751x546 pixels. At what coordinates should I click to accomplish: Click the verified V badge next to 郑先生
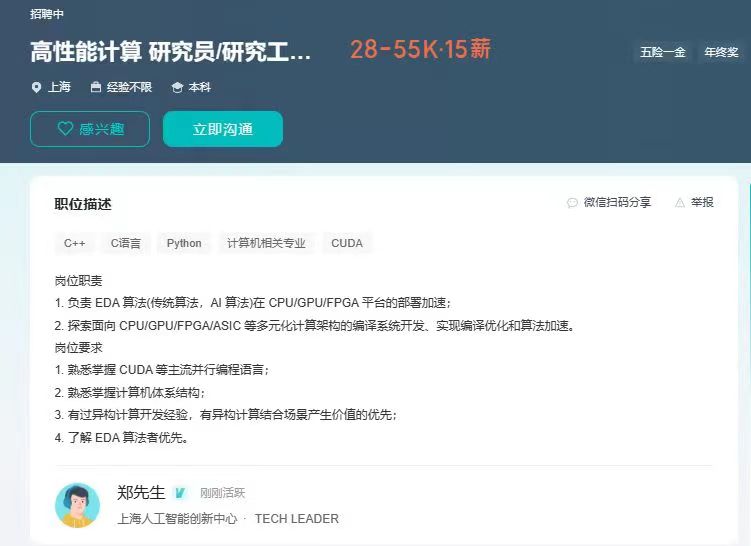pos(180,492)
